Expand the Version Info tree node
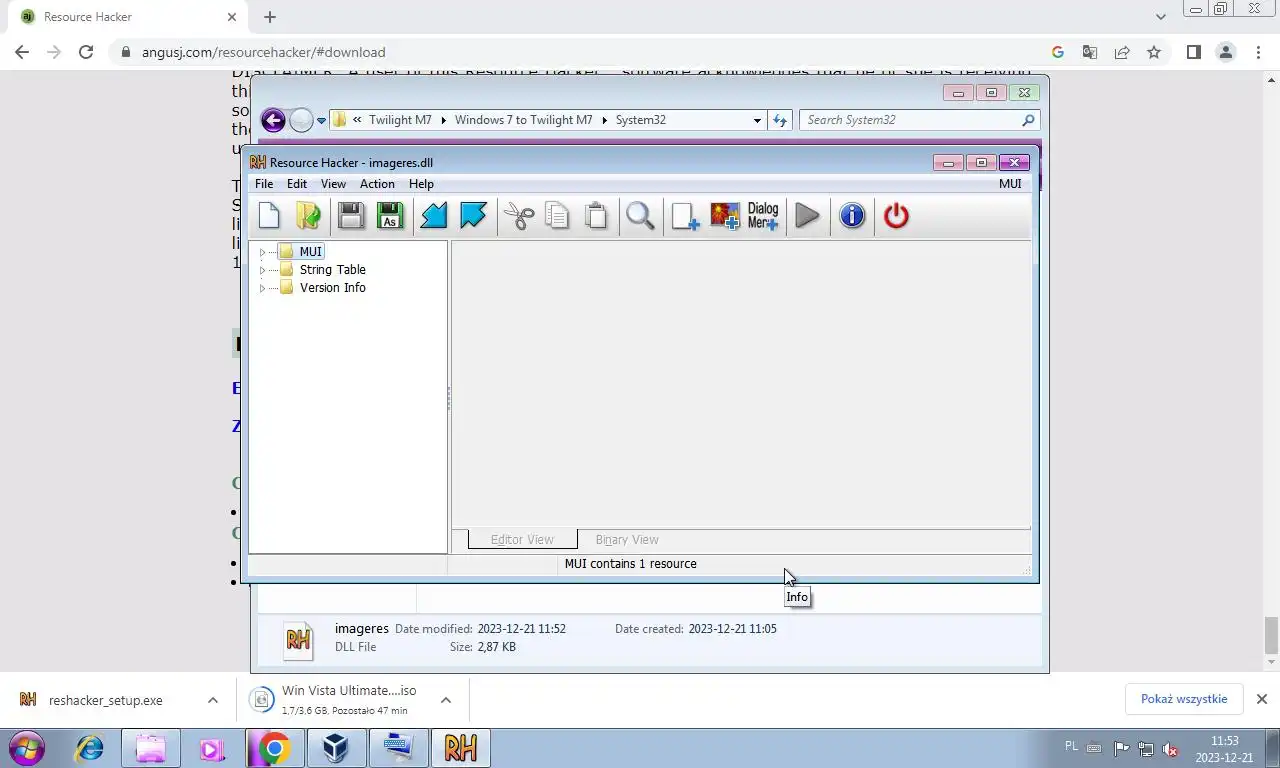This screenshot has width=1280, height=768. click(262, 288)
